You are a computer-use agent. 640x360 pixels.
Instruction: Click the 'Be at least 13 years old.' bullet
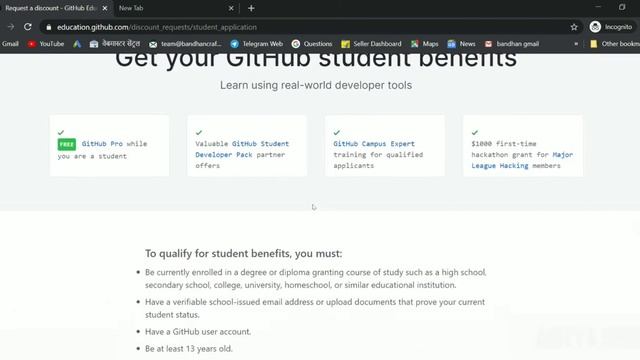click(x=189, y=349)
